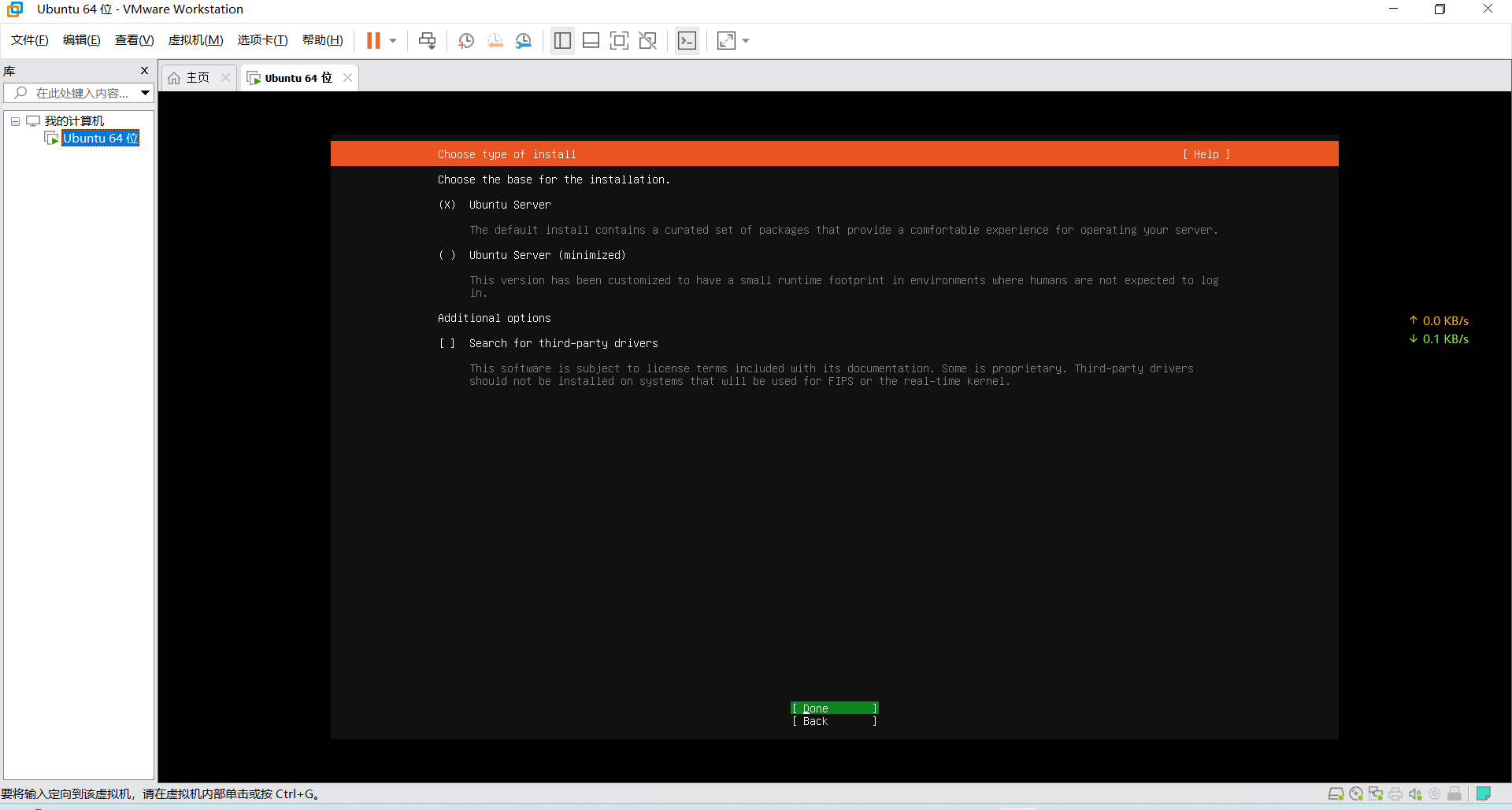This screenshot has width=1512, height=810.
Task: Click the Help button in installer header
Action: click(x=1206, y=154)
